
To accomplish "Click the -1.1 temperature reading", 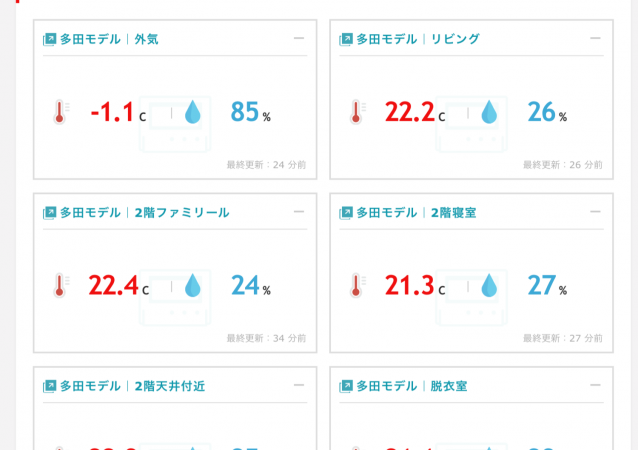I will point(112,112).
